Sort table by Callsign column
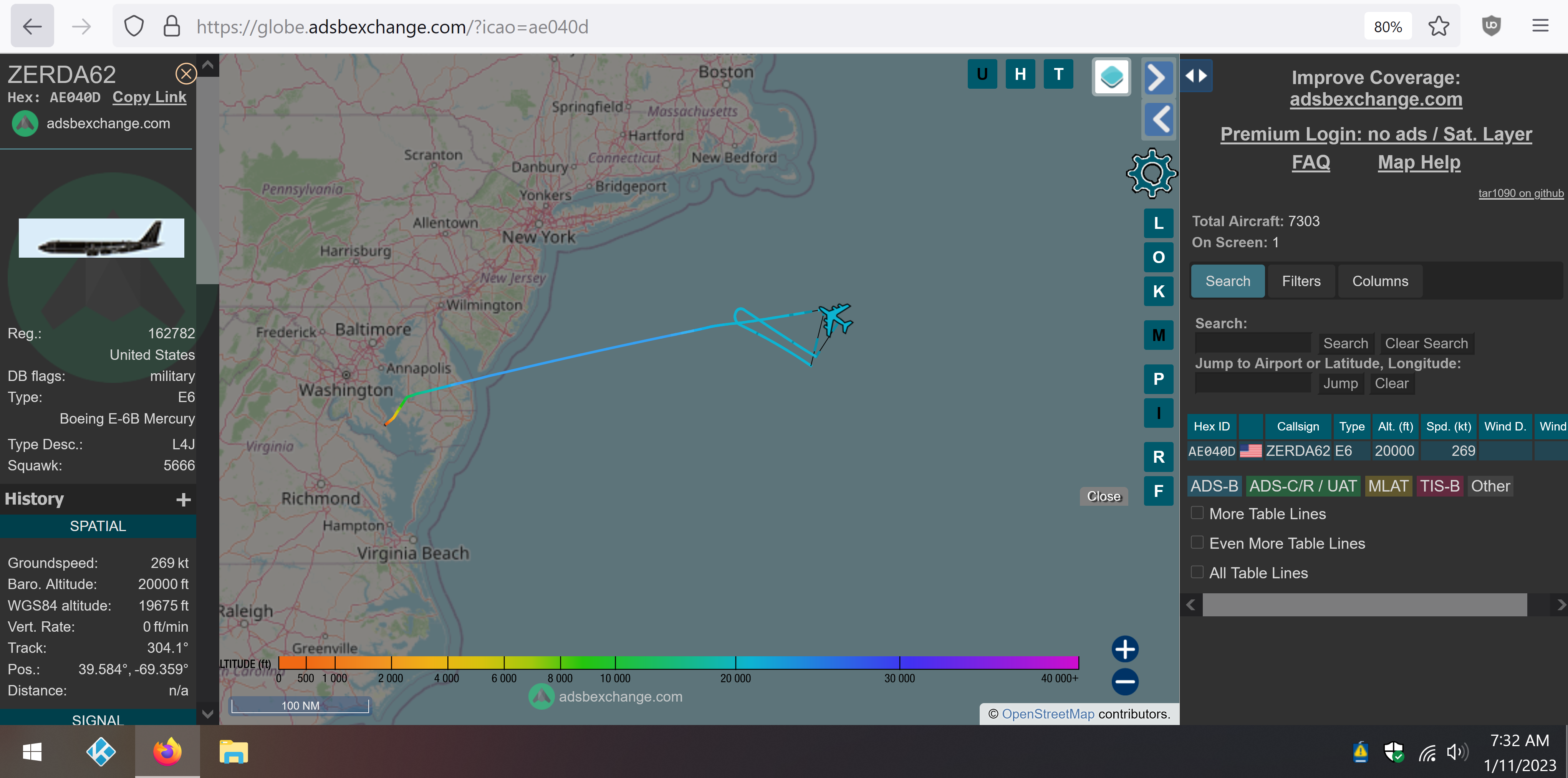The width and height of the screenshot is (1568, 778). [1298, 426]
